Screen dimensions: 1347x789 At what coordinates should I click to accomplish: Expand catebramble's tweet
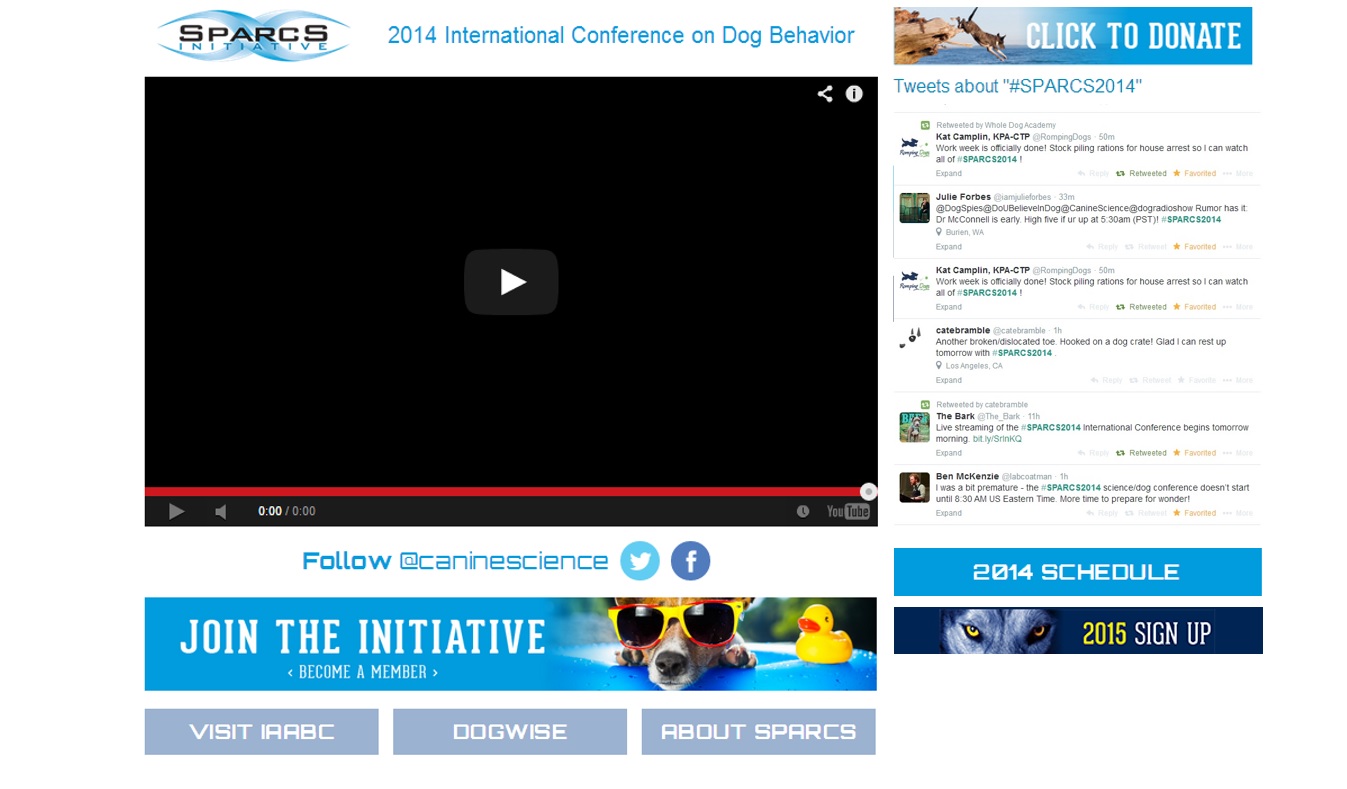point(949,380)
